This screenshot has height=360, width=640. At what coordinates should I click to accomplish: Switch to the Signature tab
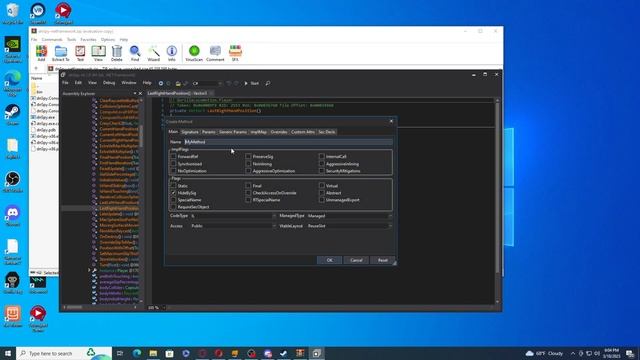190,132
